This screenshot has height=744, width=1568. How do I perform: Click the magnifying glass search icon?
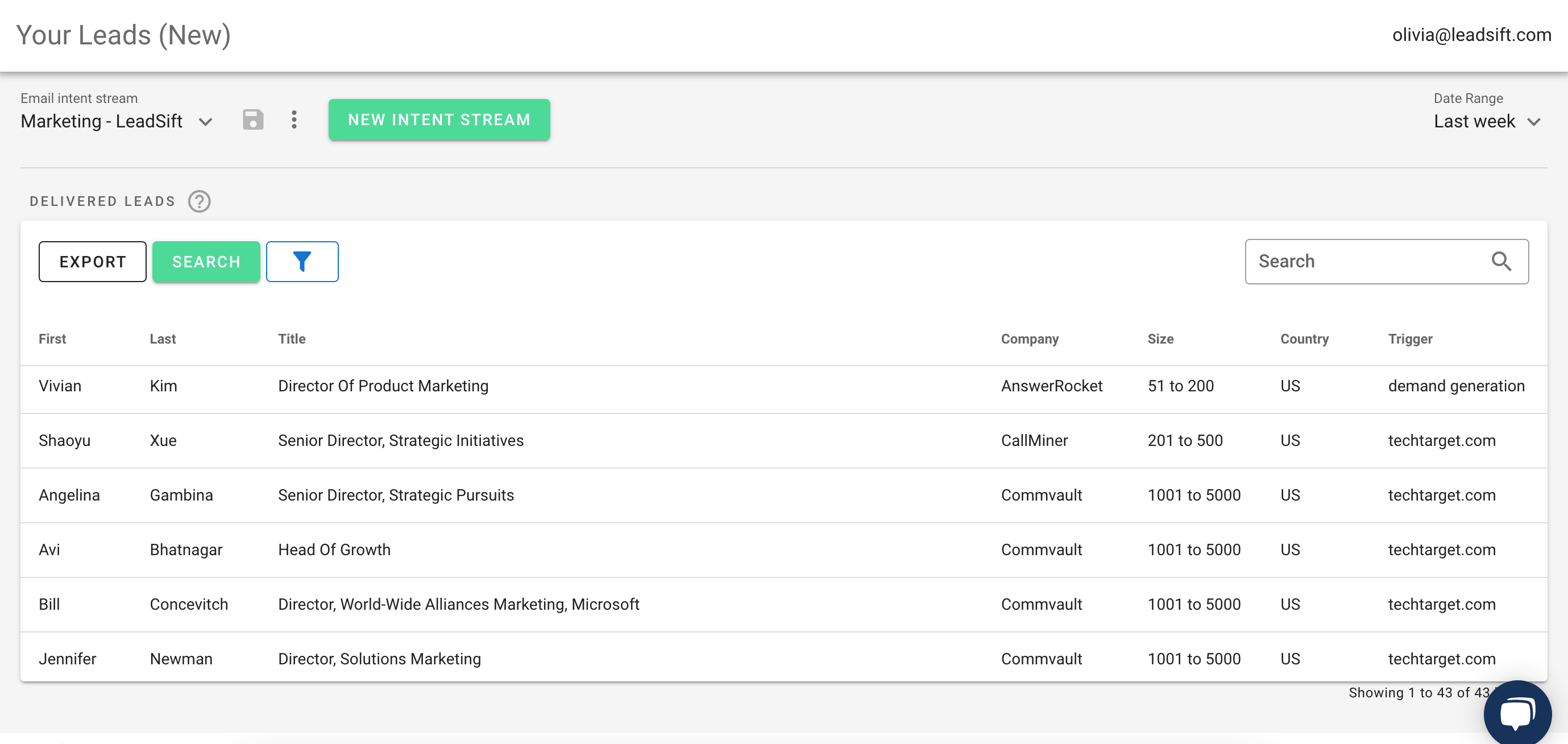(x=1501, y=261)
